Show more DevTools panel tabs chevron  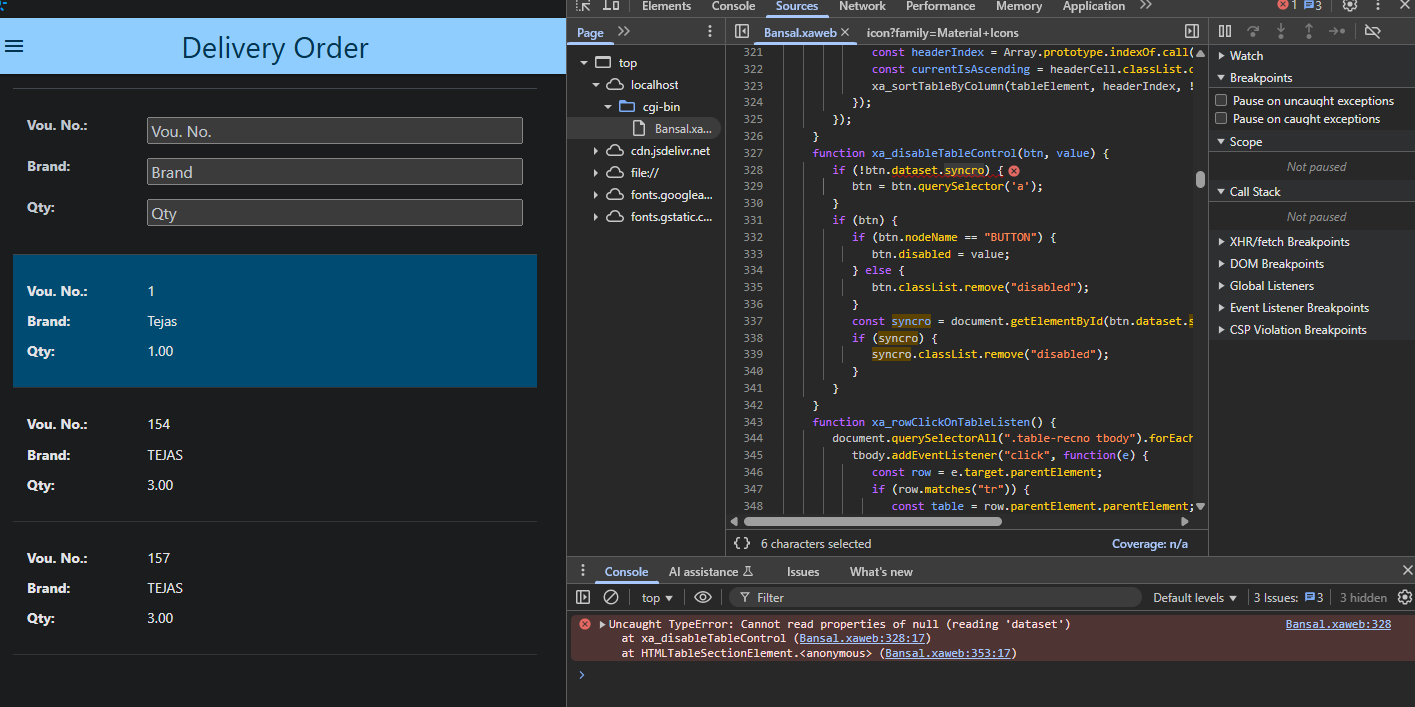click(x=1146, y=6)
